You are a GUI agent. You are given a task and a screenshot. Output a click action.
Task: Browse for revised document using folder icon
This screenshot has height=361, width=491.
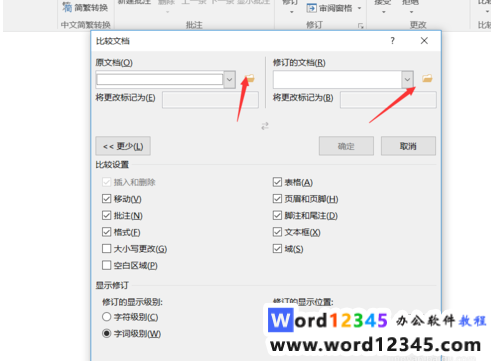[x=427, y=78]
